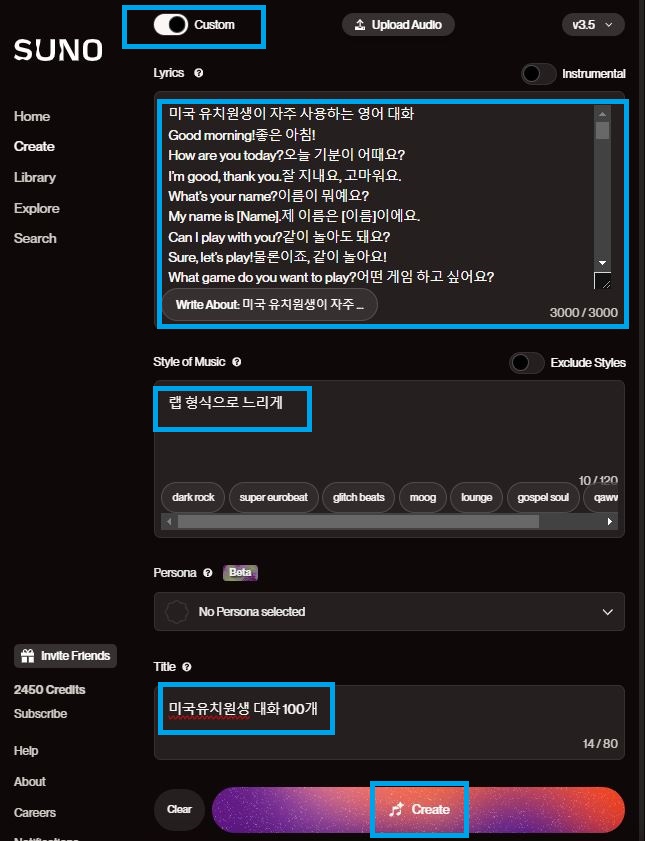Click the Title help question-mark icon
645x841 pixels.
187,667
